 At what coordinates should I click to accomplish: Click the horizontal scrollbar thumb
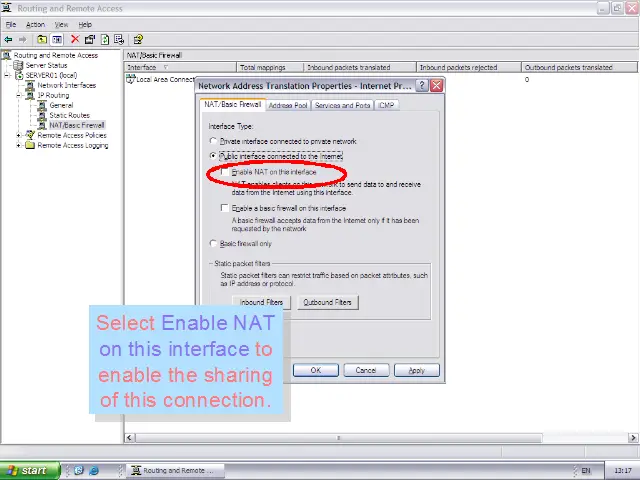pos(338,438)
